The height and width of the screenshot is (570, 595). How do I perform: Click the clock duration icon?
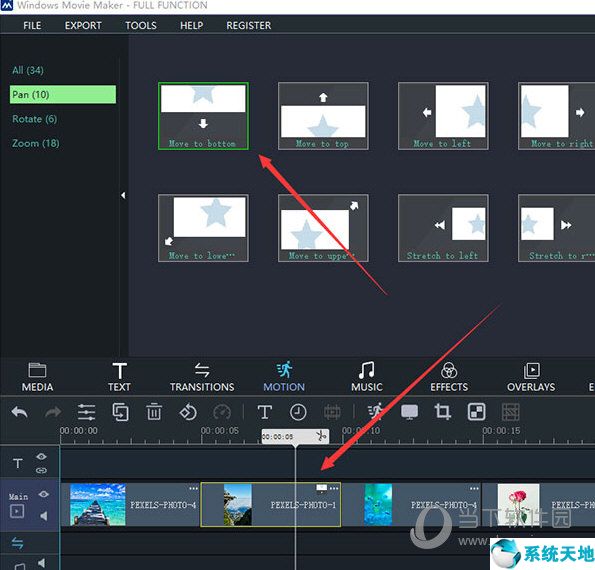(x=298, y=412)
